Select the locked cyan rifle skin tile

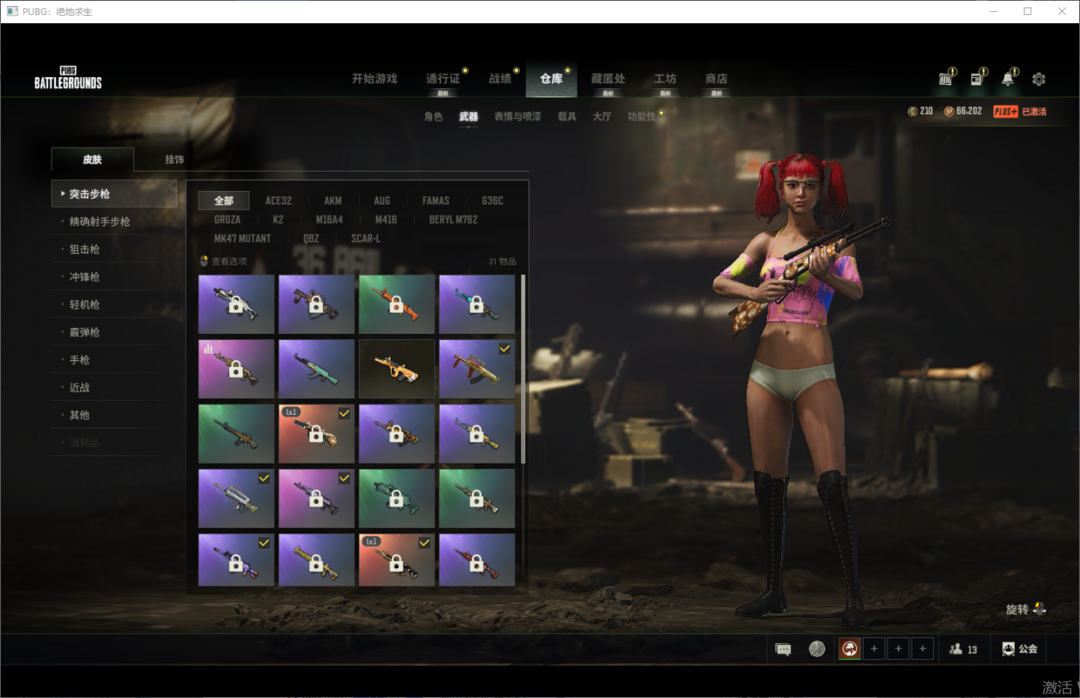tap(477, 304)
